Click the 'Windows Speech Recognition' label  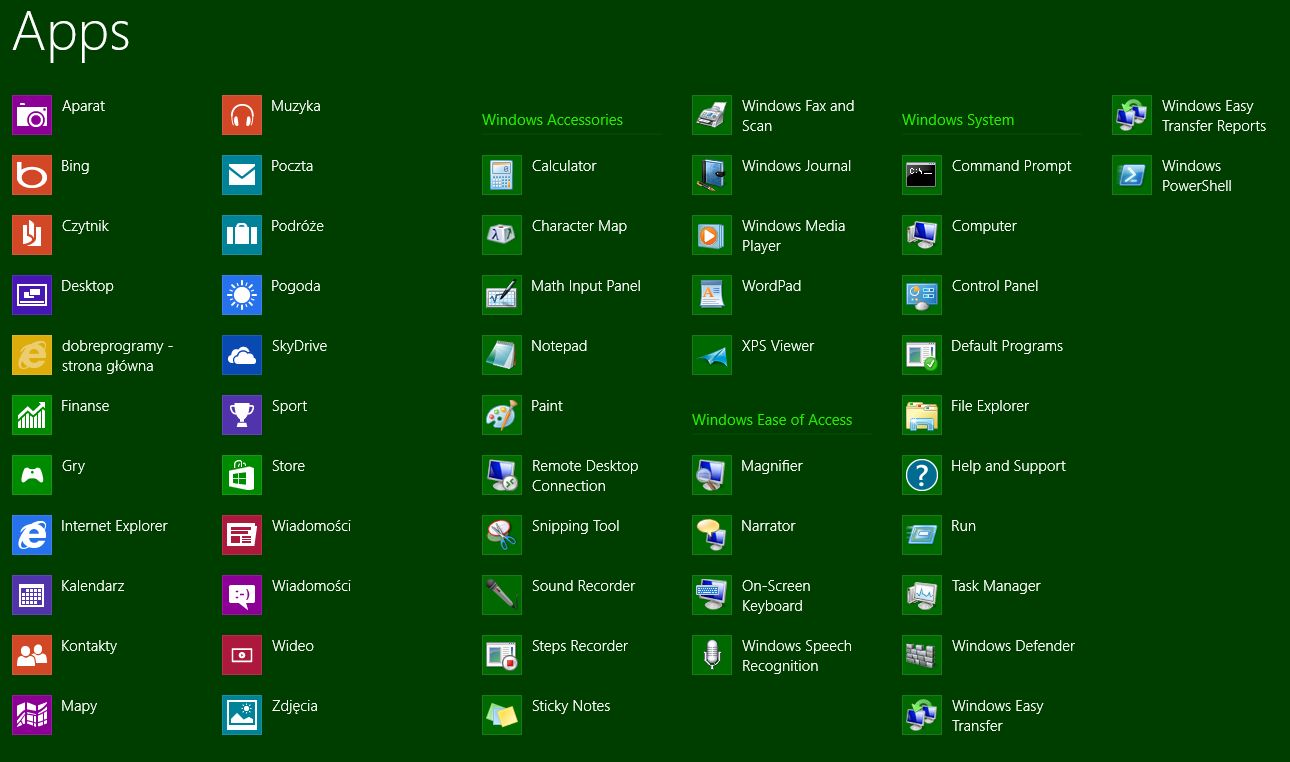pyautogui.click(x=797, y=656)
